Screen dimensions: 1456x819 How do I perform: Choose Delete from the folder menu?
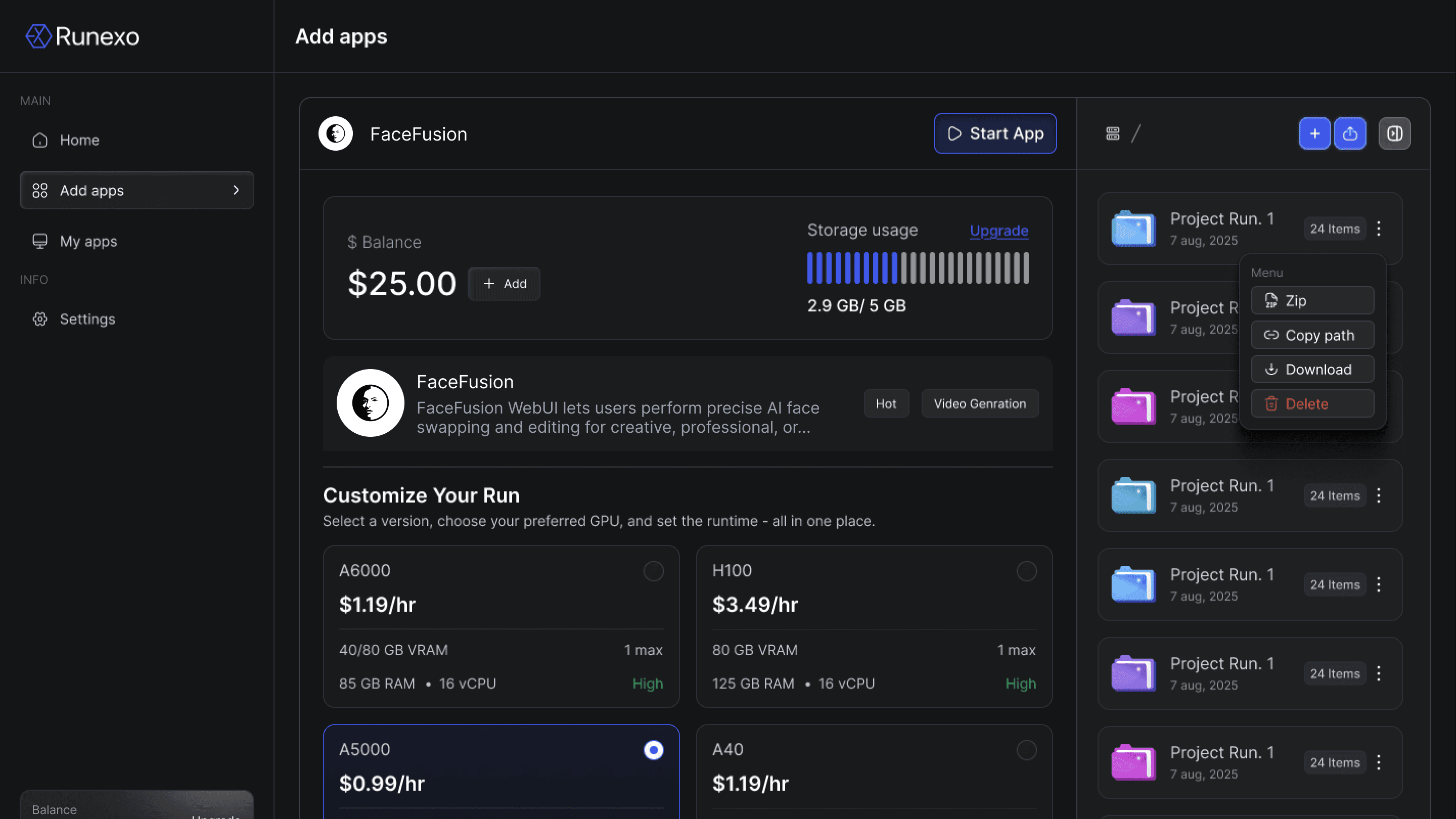(1312, 404)
